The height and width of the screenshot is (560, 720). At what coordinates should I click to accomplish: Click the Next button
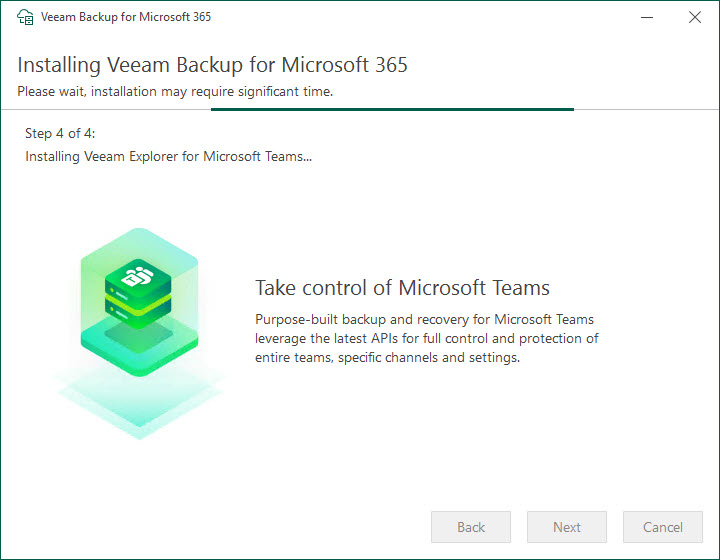(x=567, y=527)
